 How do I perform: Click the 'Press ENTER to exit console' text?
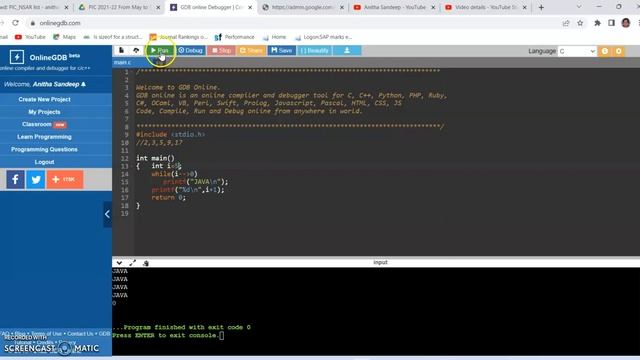point(165,335)
